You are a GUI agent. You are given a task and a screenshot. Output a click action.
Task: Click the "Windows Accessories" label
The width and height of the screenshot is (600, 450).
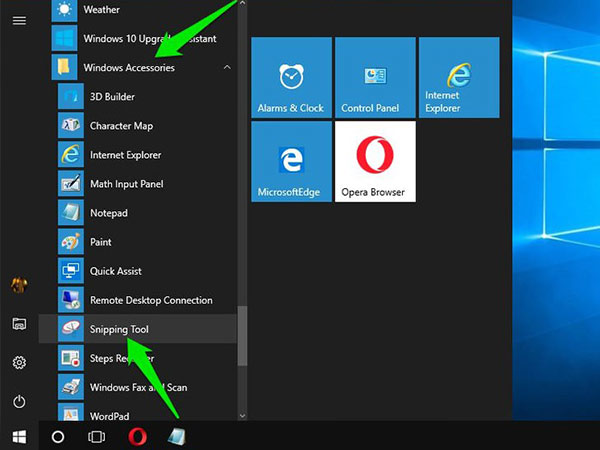tap(129, 68)
